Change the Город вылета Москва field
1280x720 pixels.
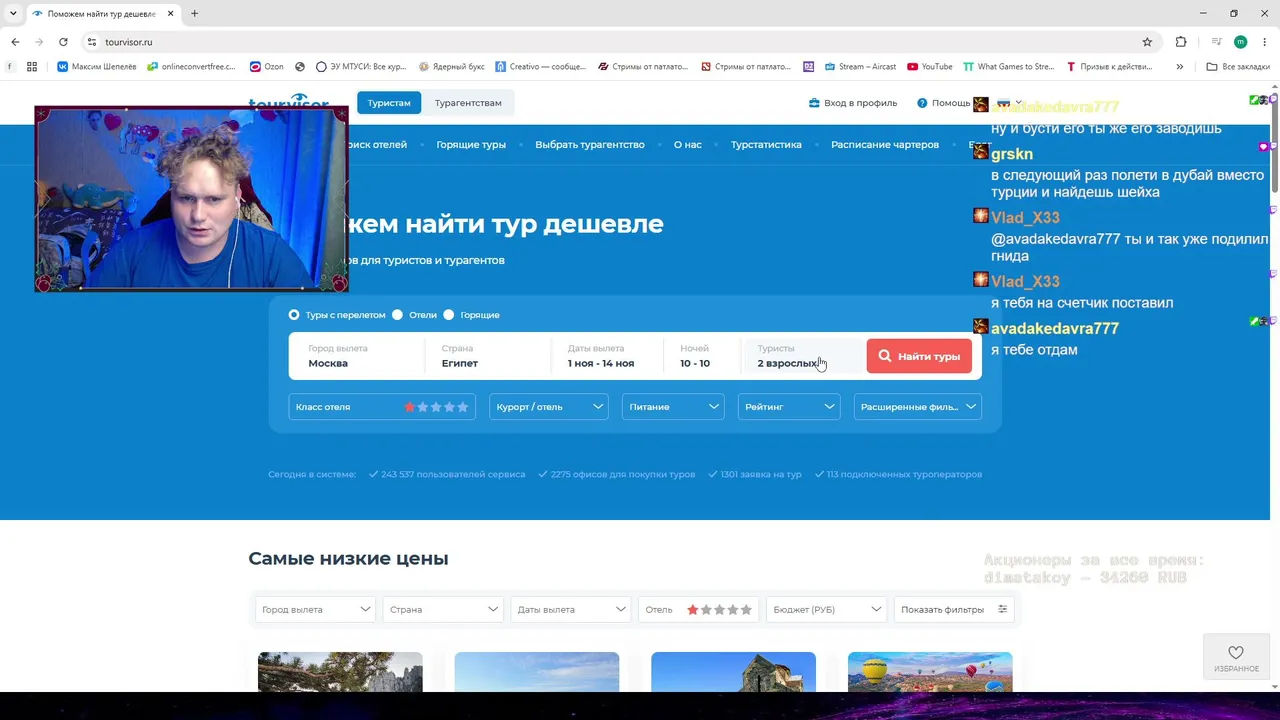(359, 356)
